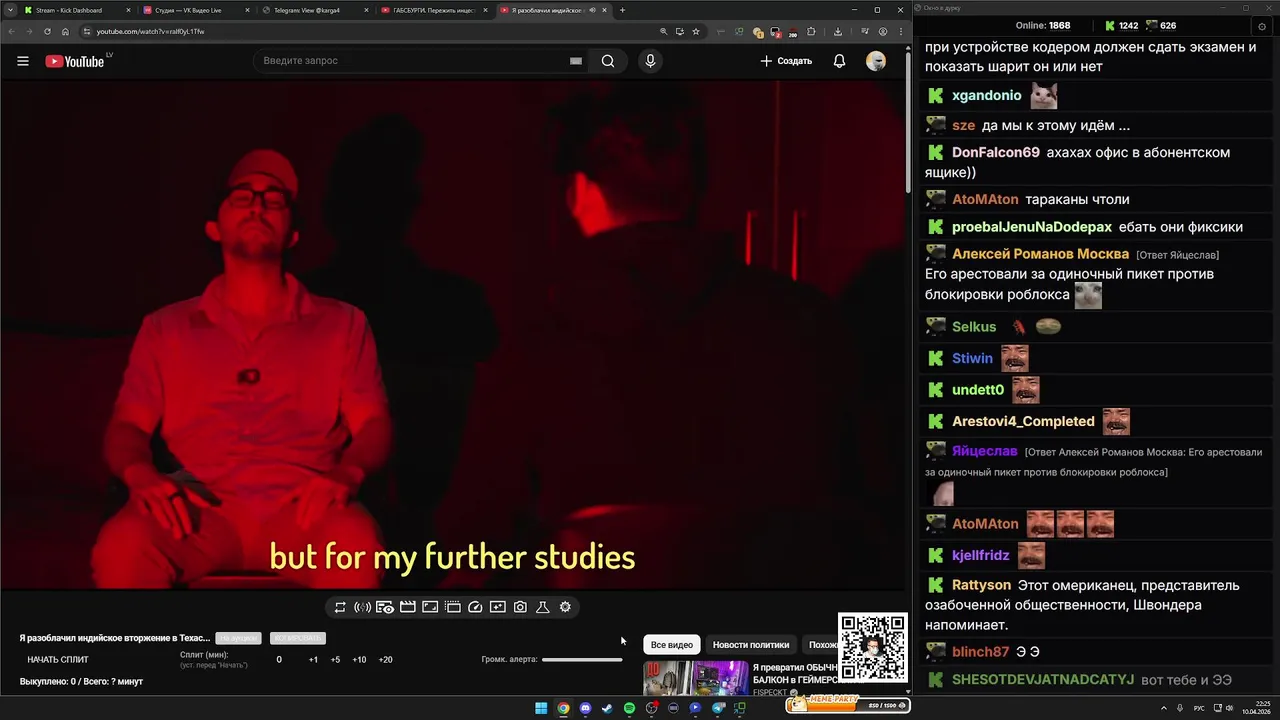Click the На аукцион button
Image resolution: width=1280 pixels, height=720 pixels.
[x=238, y=638]
